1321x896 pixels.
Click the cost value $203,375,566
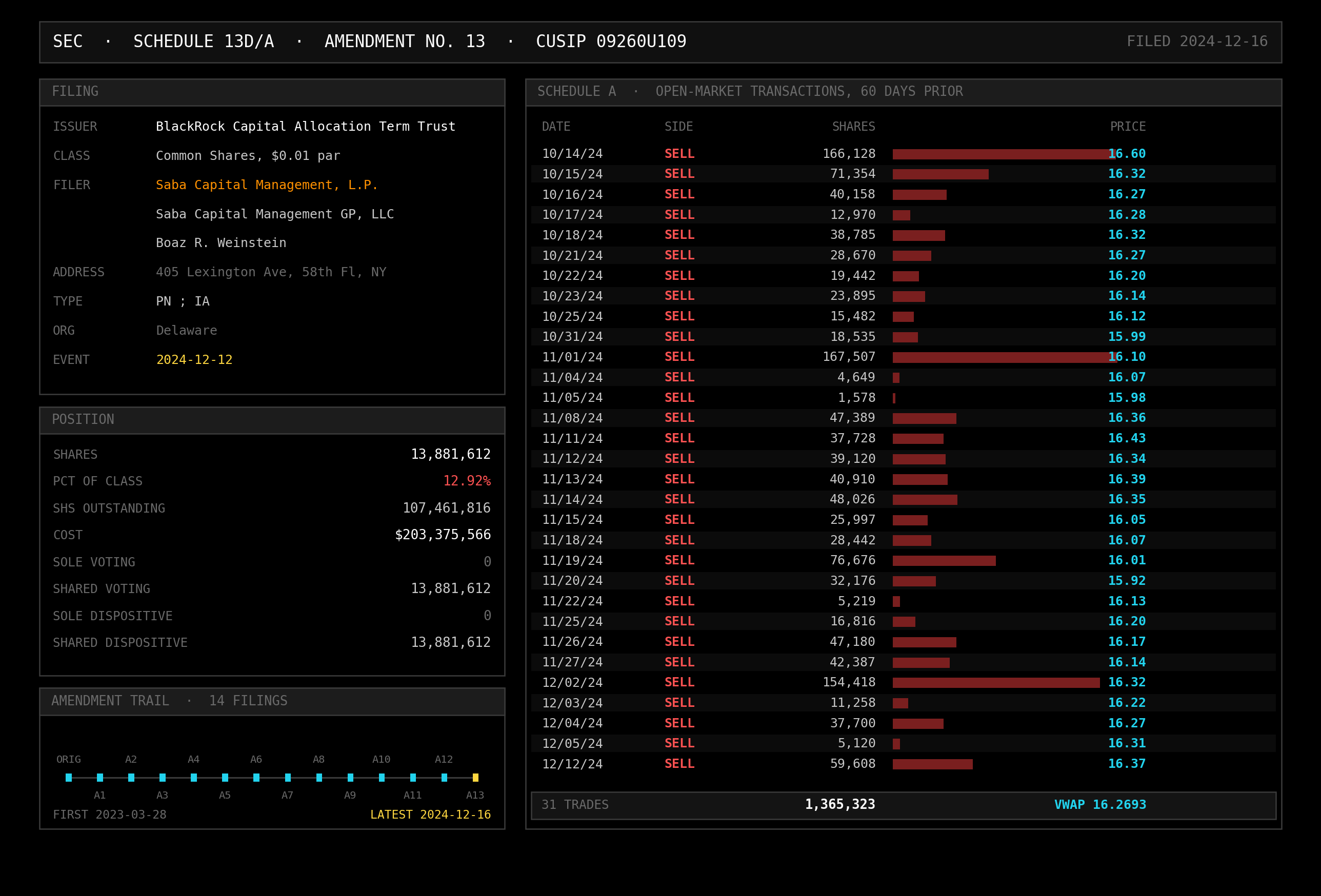pos(443,535)
